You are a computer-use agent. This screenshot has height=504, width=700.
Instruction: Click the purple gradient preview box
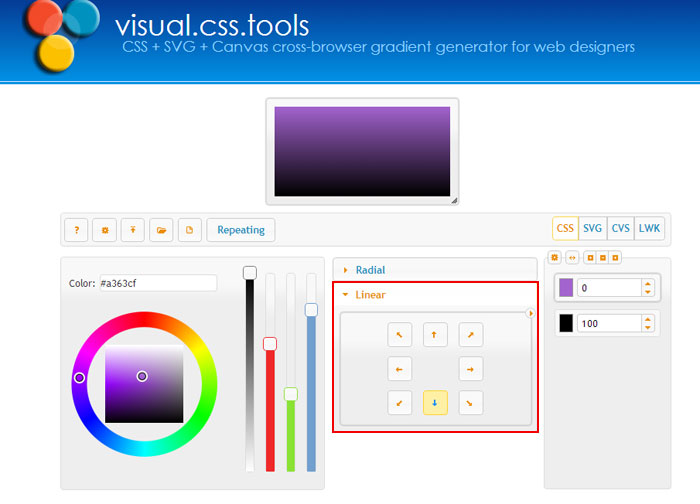[x=362, y=151]
